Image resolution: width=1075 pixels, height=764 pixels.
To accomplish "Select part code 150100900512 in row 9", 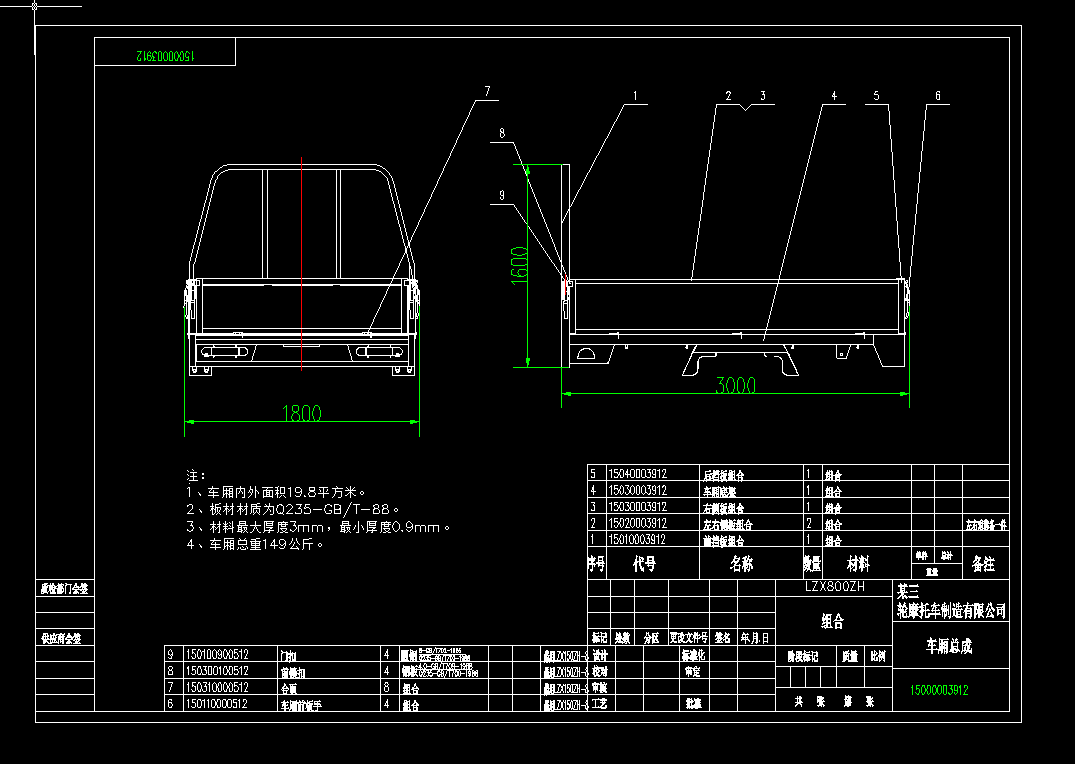I will (x=217, y=654).
